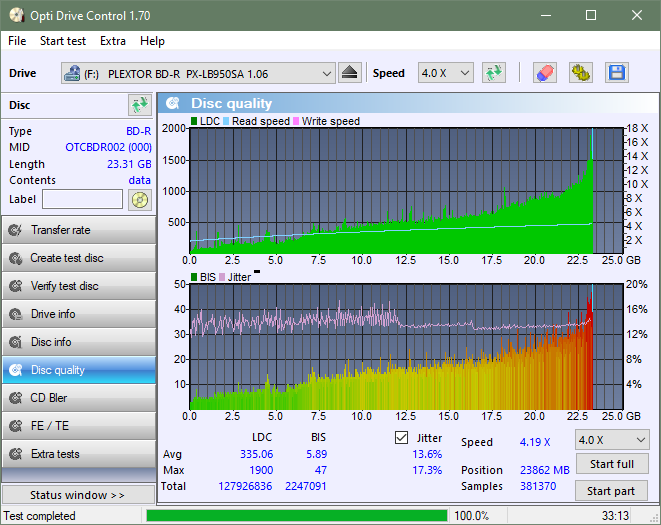The height and width of the screenshot is (525, 661).
Task: Click the save floppy disk icon
Action: [x=617, y=73]
